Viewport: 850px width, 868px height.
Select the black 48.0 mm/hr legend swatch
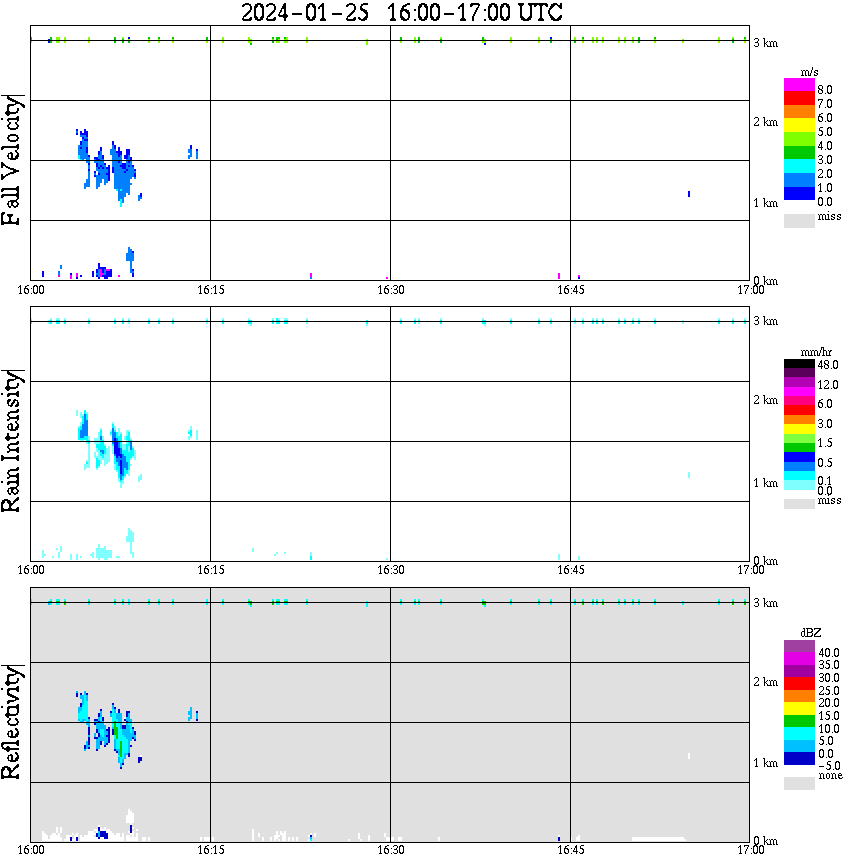[x=799, y=364]
